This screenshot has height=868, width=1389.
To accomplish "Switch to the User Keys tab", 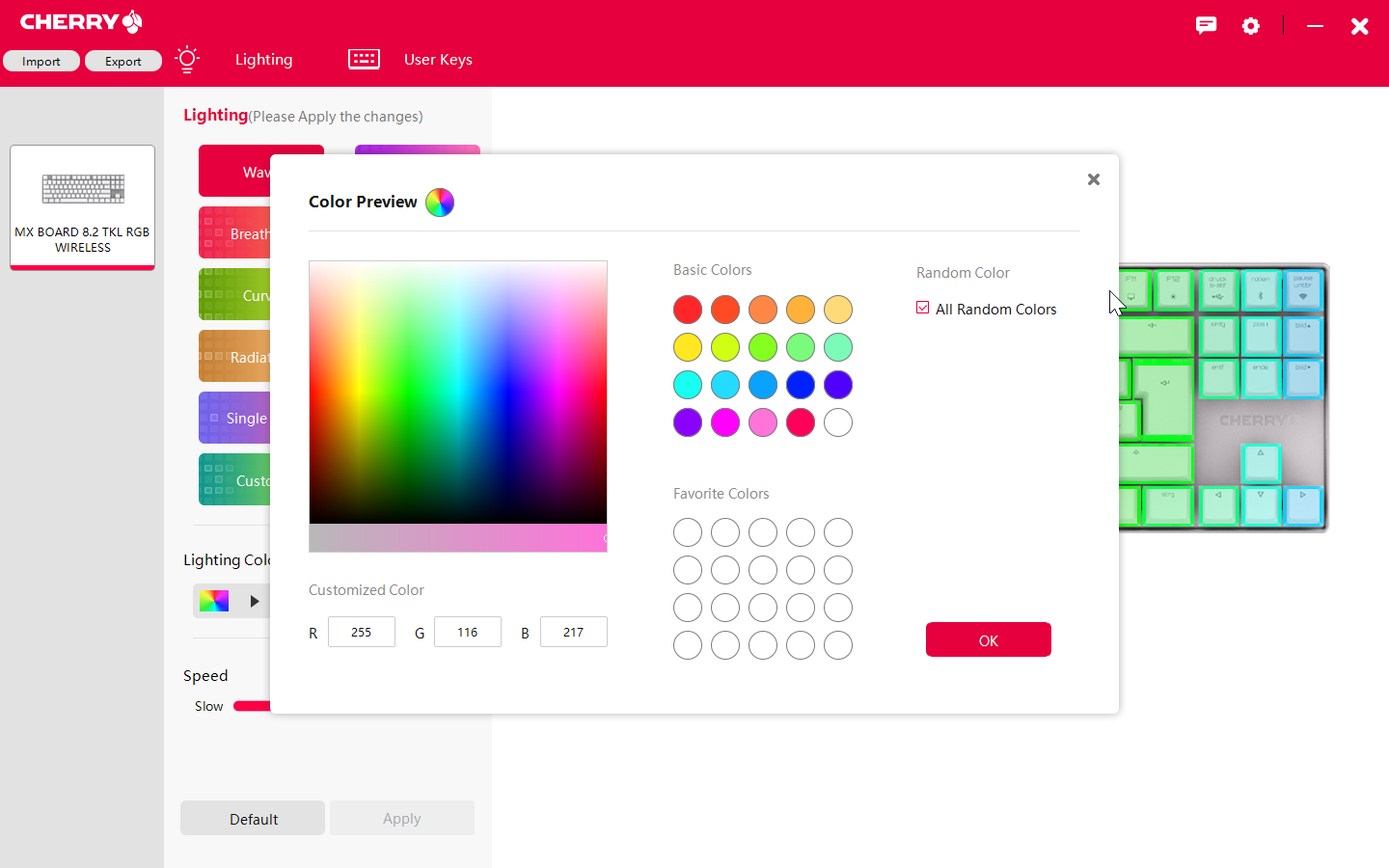I will (x=438, y=60).
